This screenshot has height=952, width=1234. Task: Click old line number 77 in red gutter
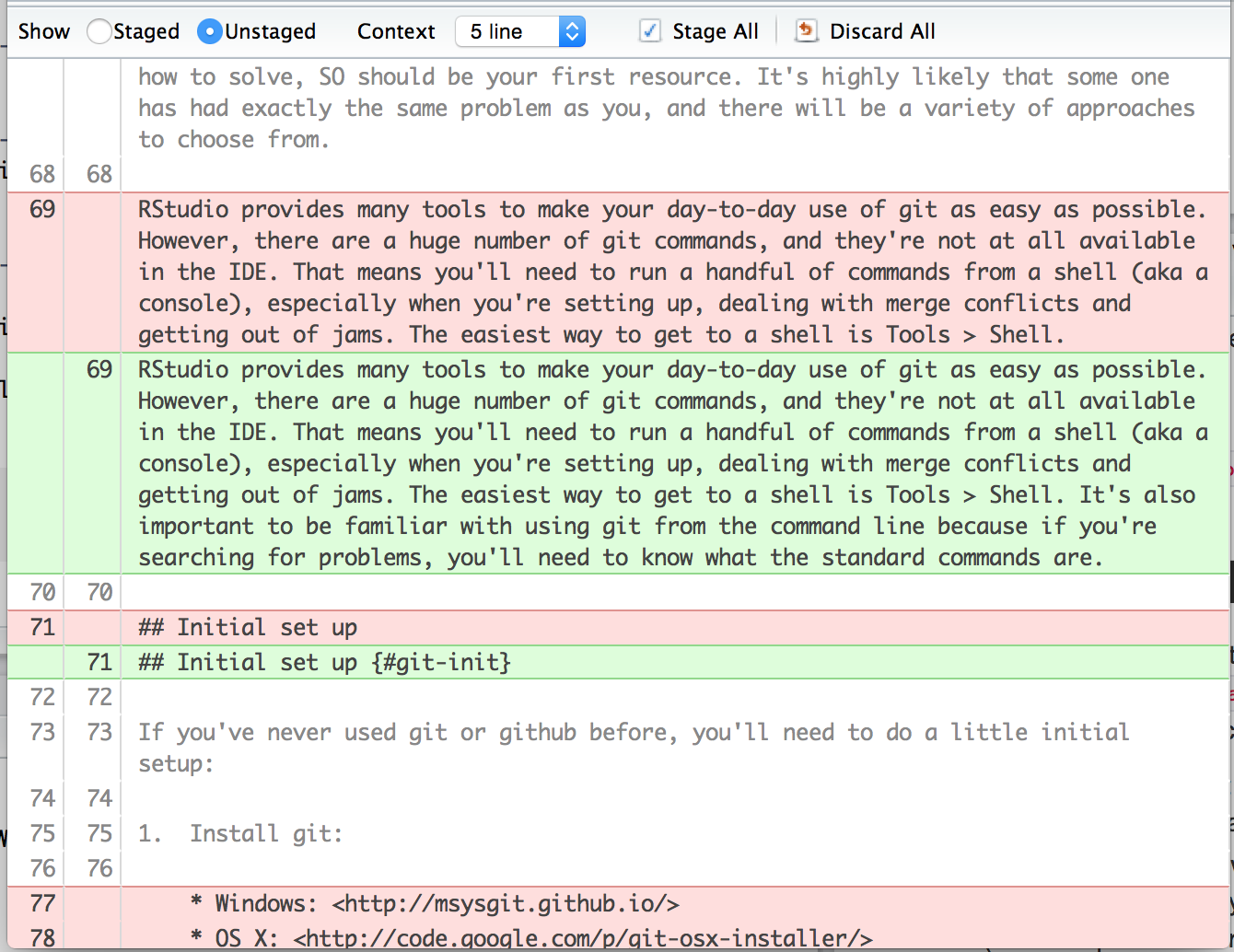[42, 903]
